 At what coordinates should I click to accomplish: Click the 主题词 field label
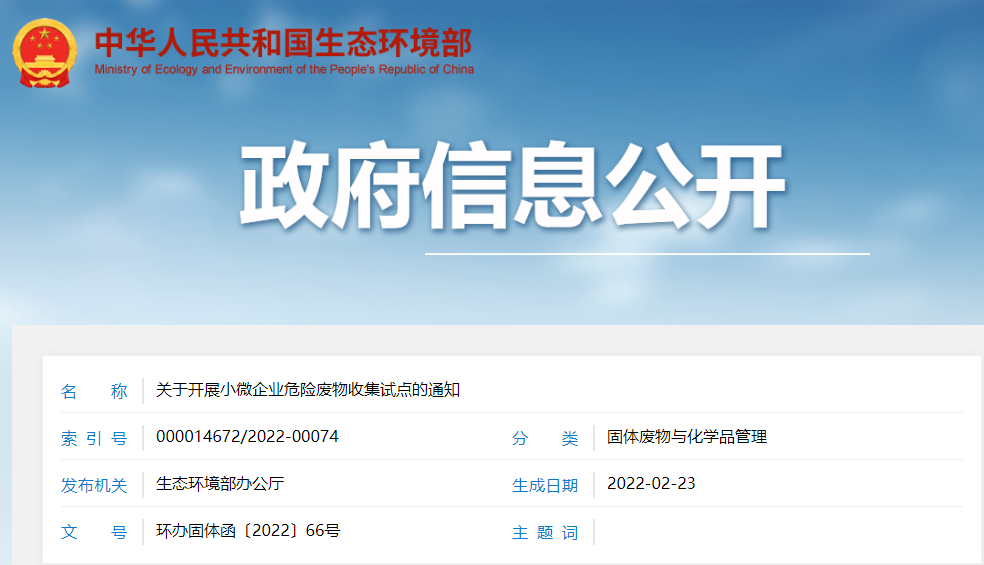click(x=545, y=532)
